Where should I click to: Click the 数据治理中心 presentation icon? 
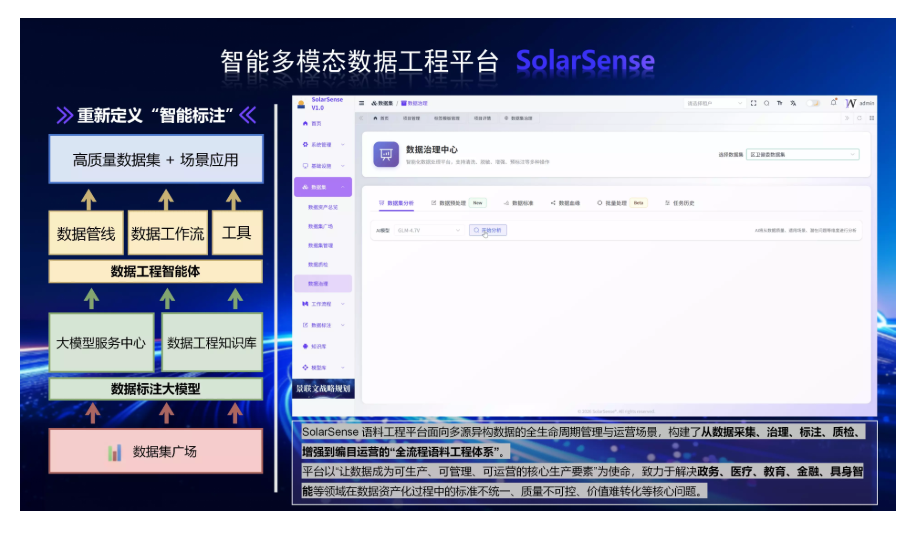386,154
